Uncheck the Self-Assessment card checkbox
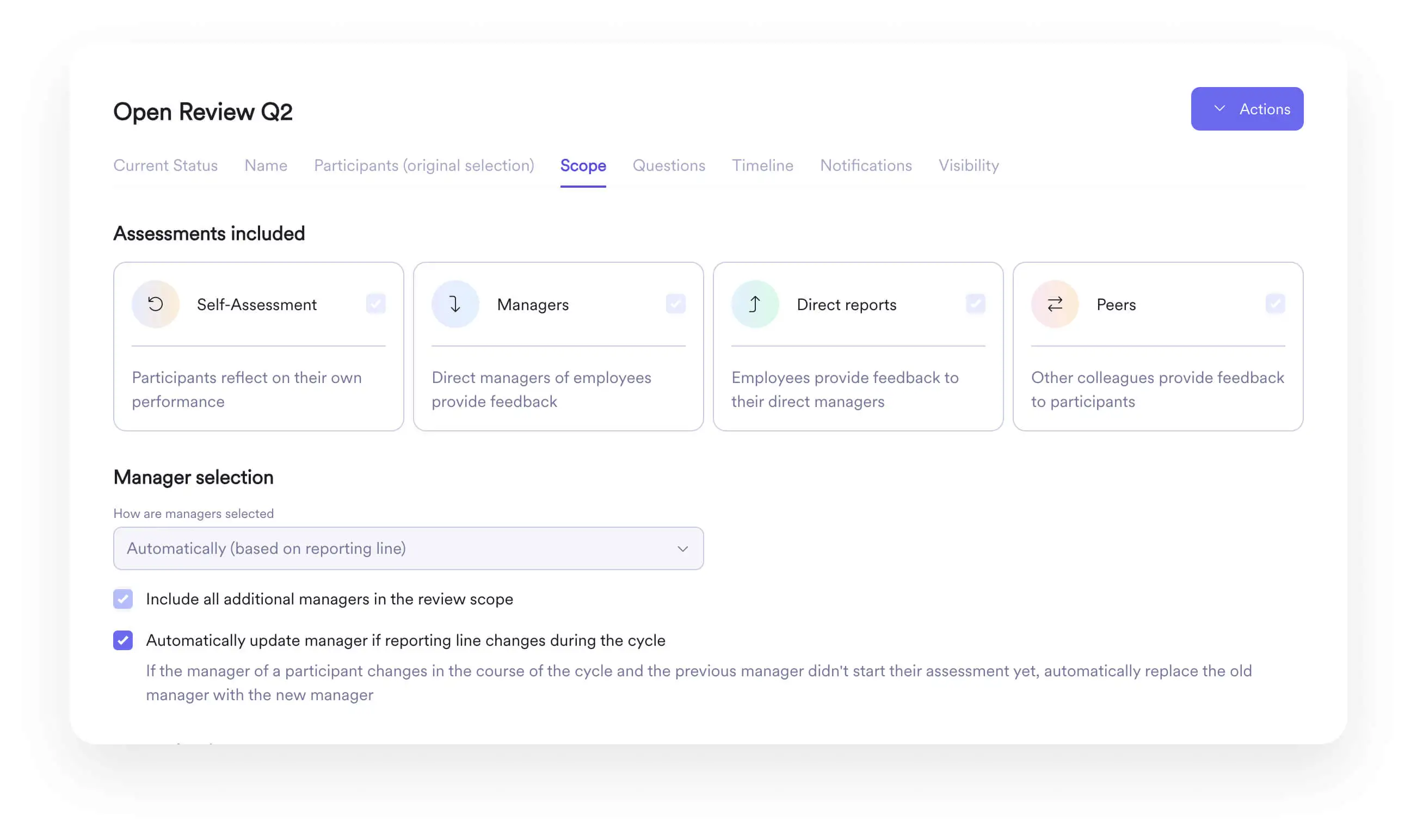 (375, 304)
